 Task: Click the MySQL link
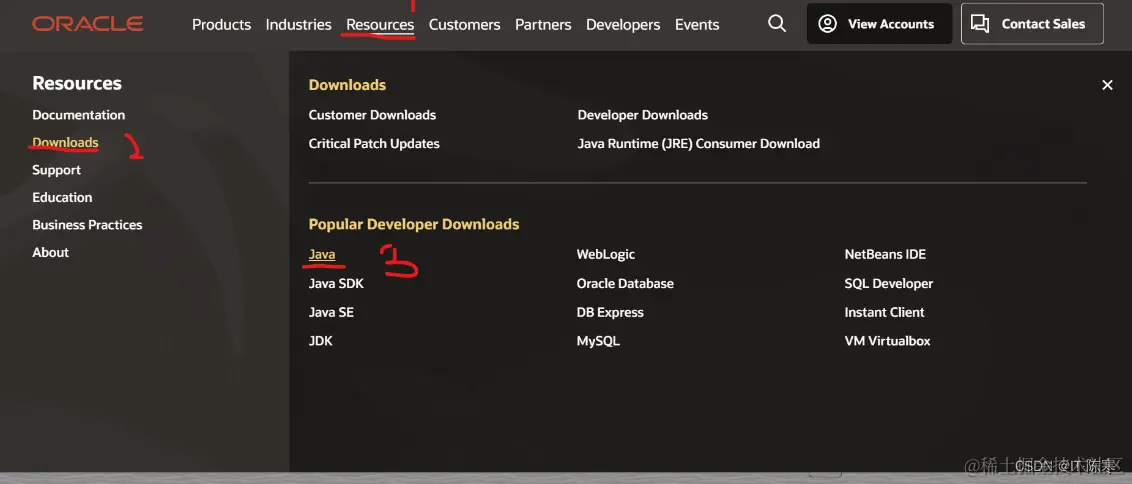point(598,341)
